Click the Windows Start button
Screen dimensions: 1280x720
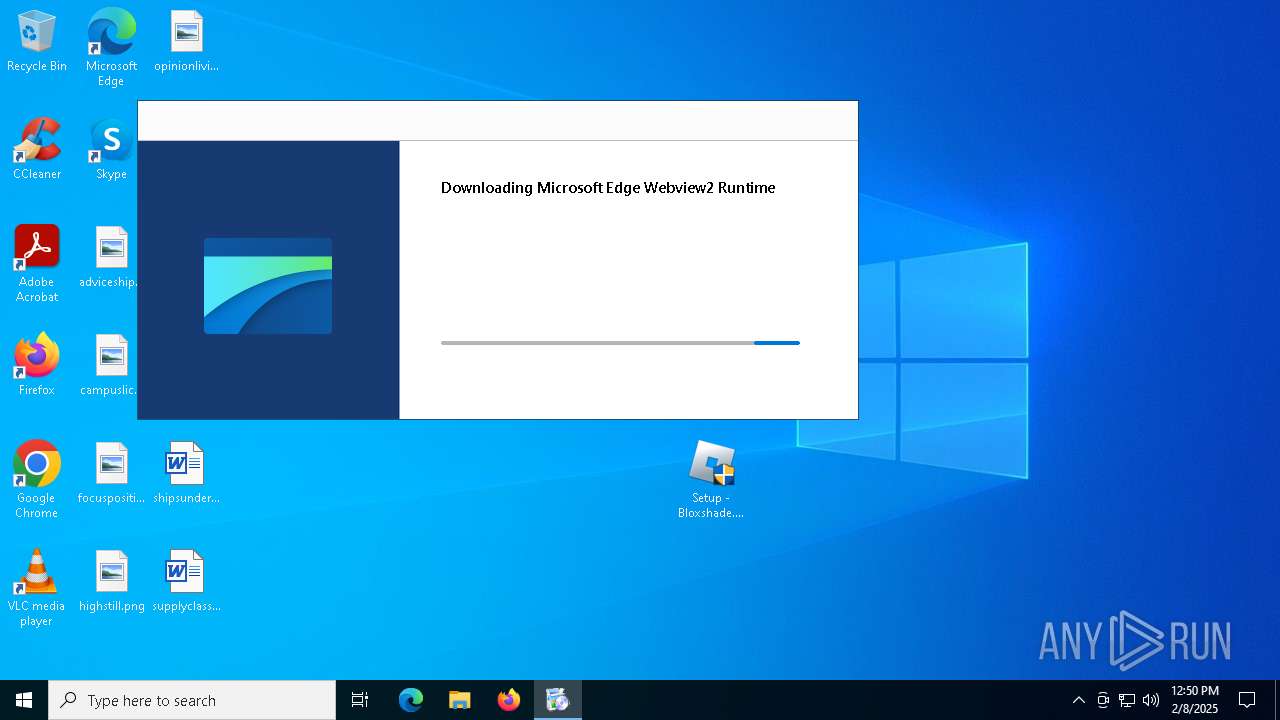[24, 700]
